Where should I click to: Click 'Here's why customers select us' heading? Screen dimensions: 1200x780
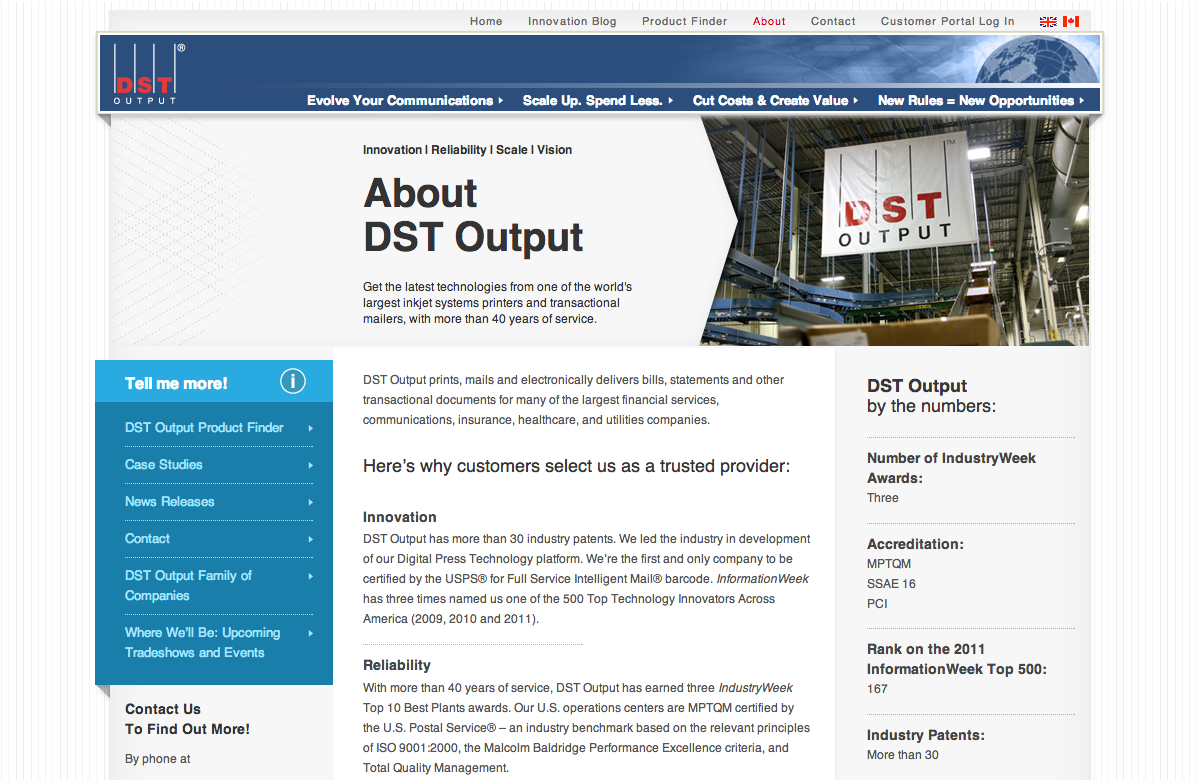click(x=576, y=466)
